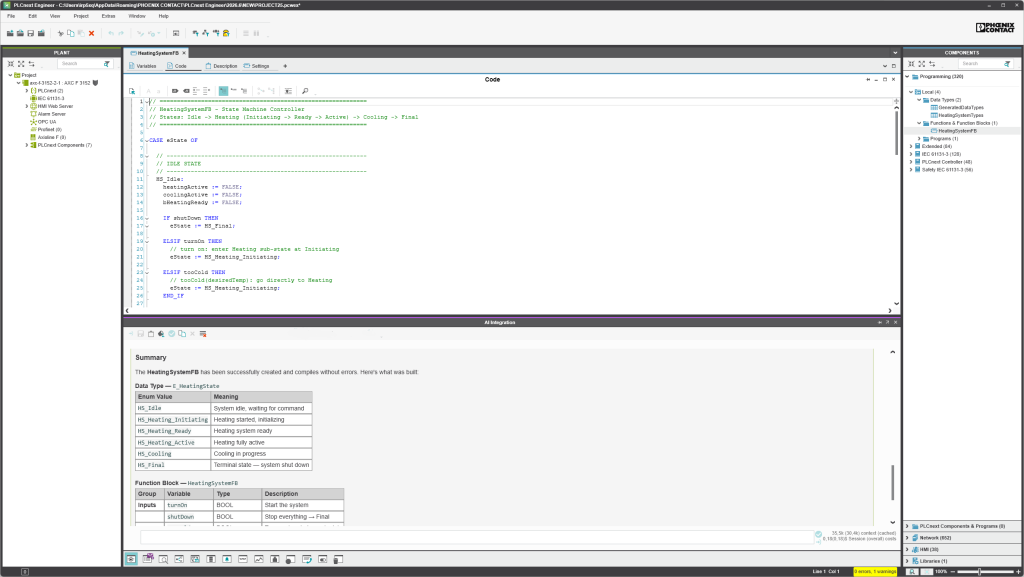Click the turnOn variable table cell
1024x577 pixels.
pos(189,505)
